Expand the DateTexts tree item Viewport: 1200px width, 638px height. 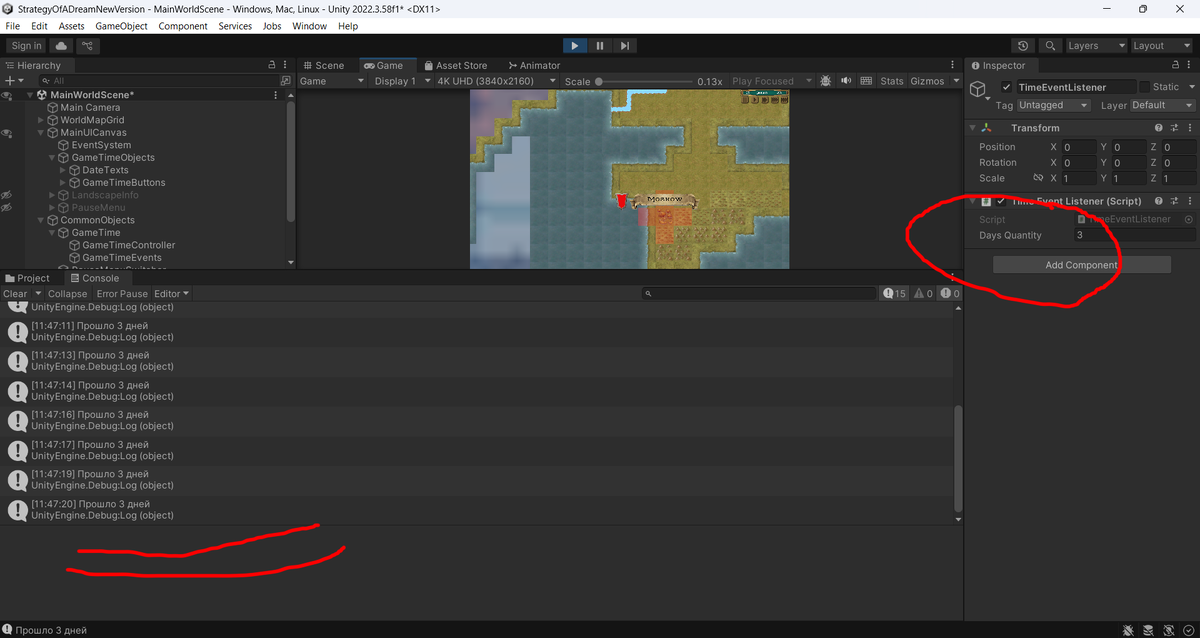coord(63,170)
